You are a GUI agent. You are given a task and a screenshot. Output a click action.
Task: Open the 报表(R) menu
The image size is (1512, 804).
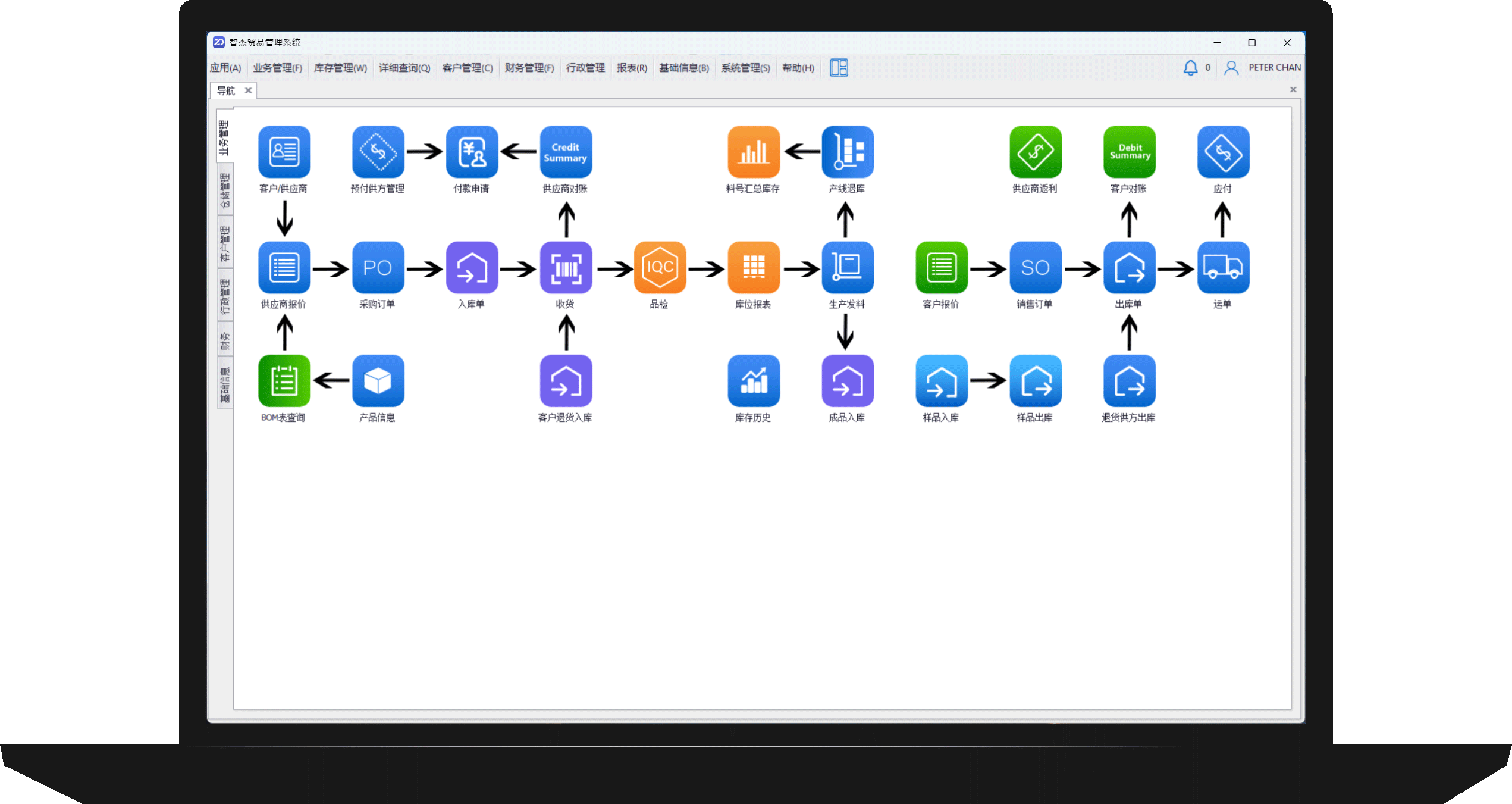pyautogui.click(x=632, y=68)
